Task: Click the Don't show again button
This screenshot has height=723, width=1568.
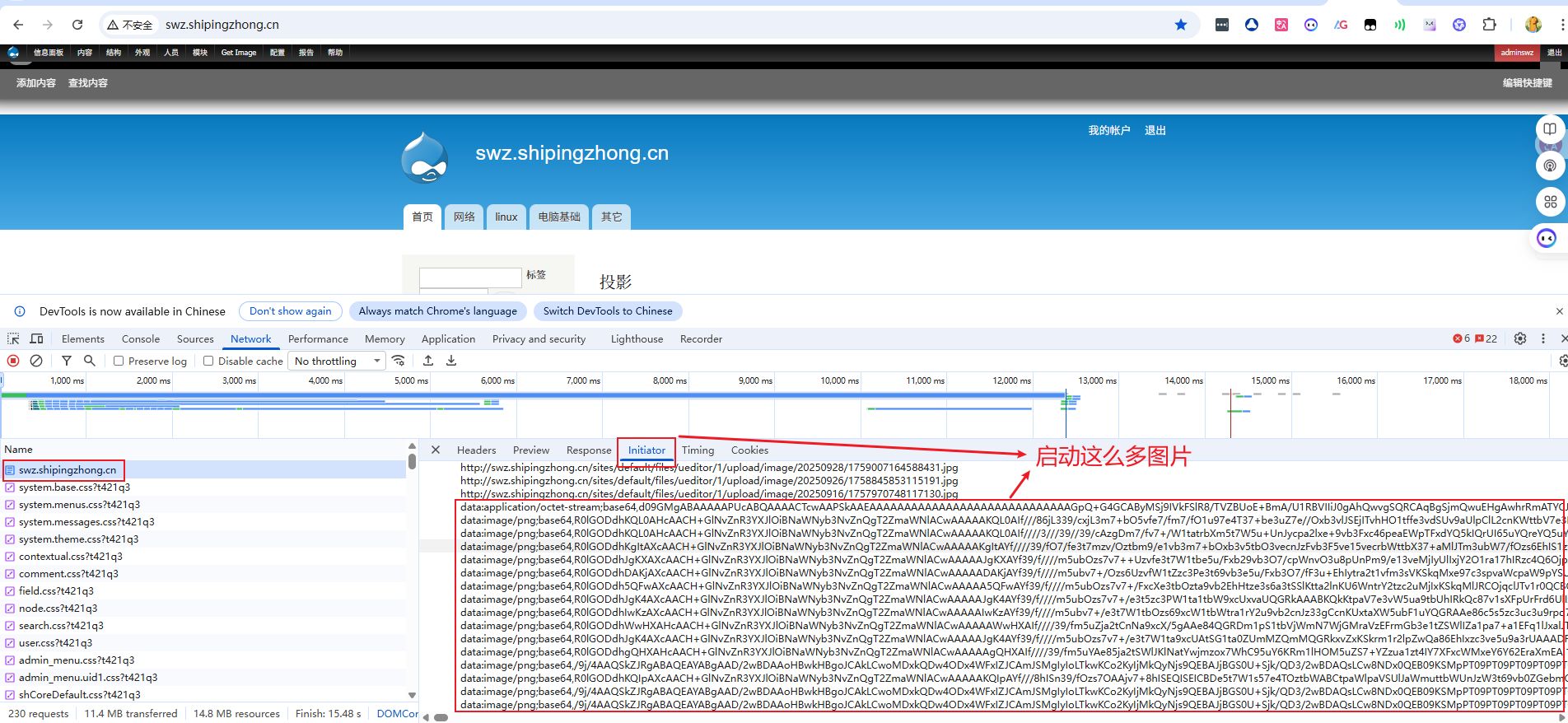Action: tap(290, 310)
